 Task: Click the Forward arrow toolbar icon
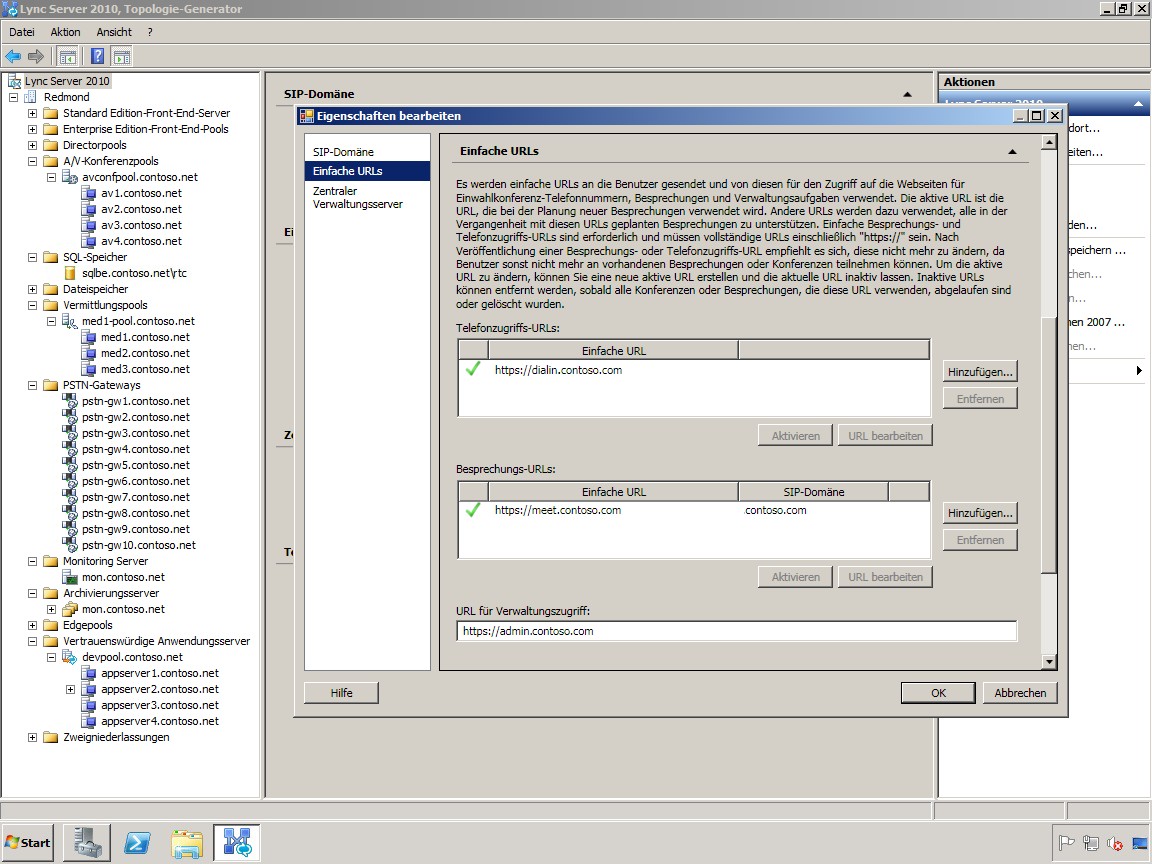35,57
